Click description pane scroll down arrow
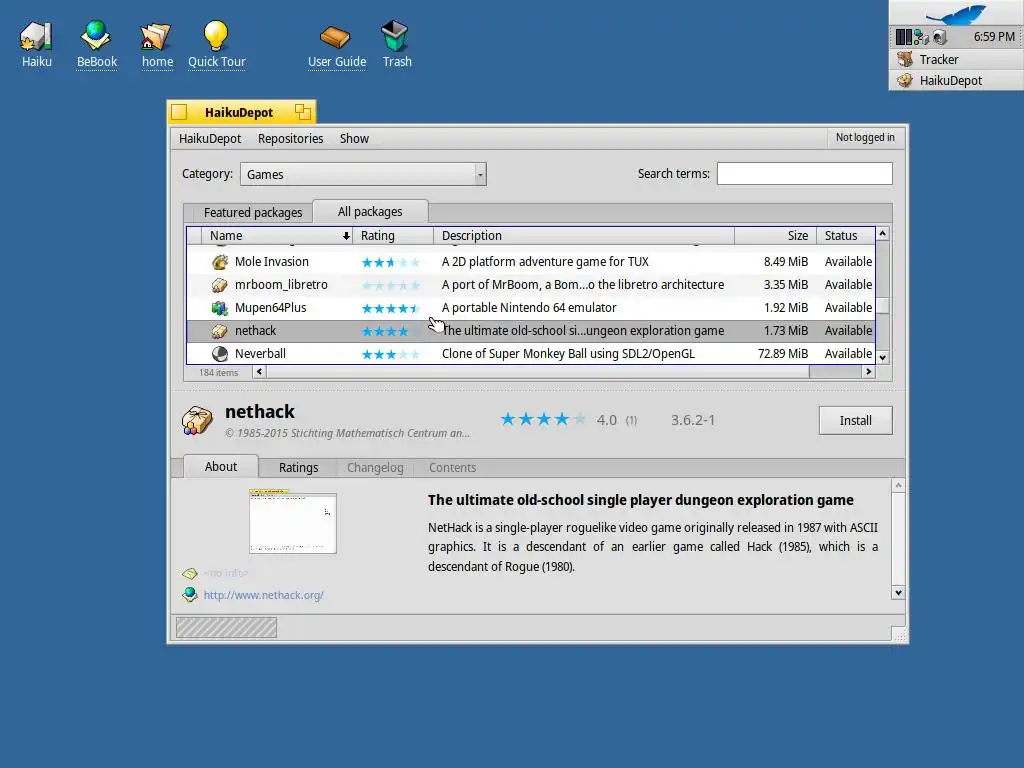Image resolution: width=1024 pixels, height=768 pixels. [x=898, y=593]
